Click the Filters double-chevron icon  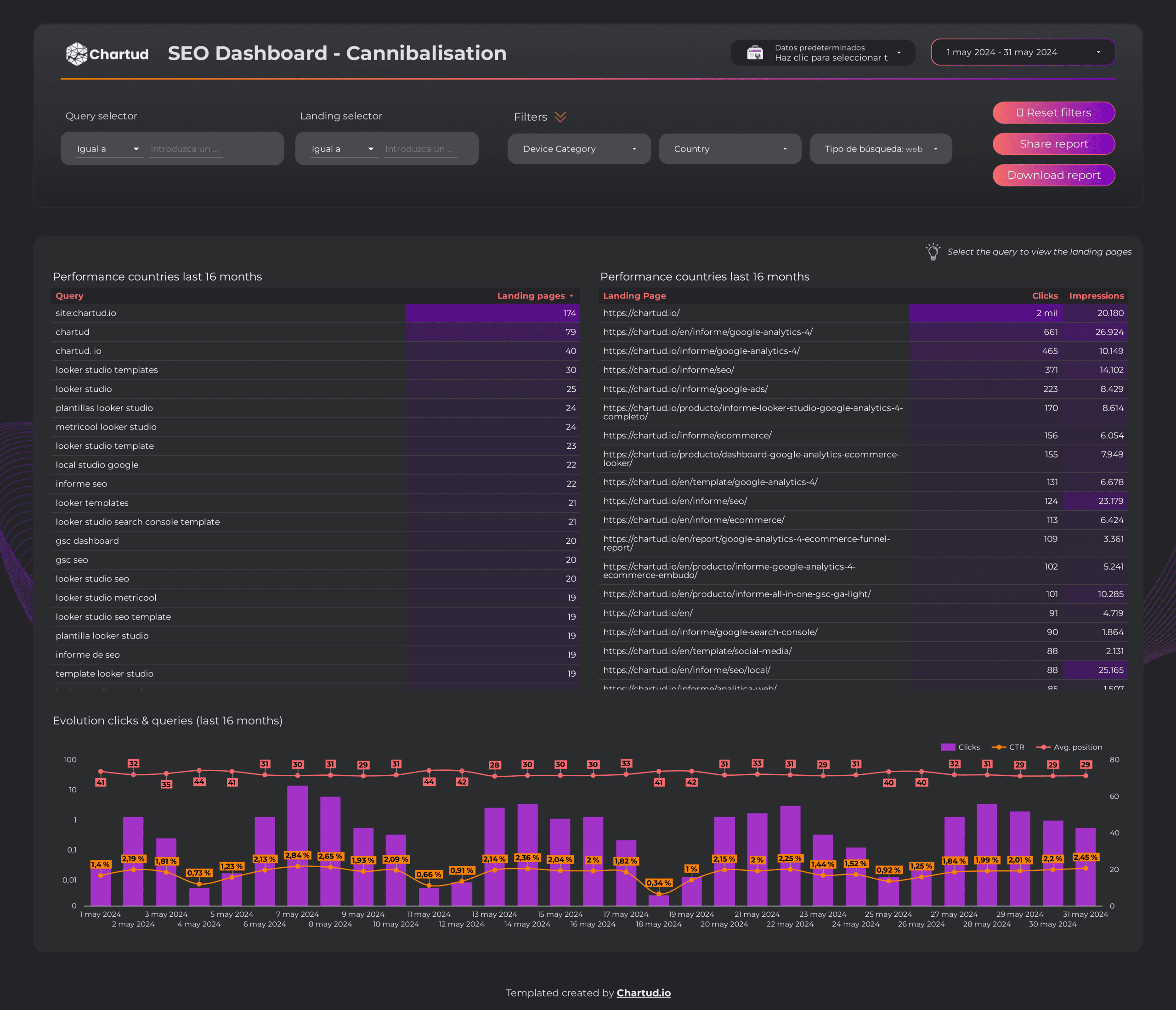560,117
